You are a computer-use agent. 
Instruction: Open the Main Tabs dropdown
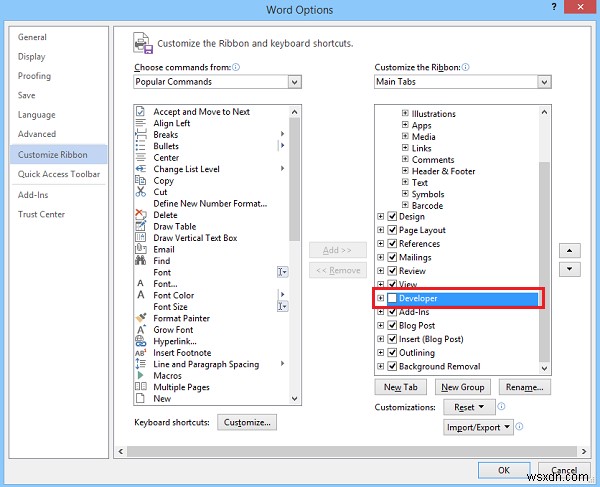[x=544, y=82]
